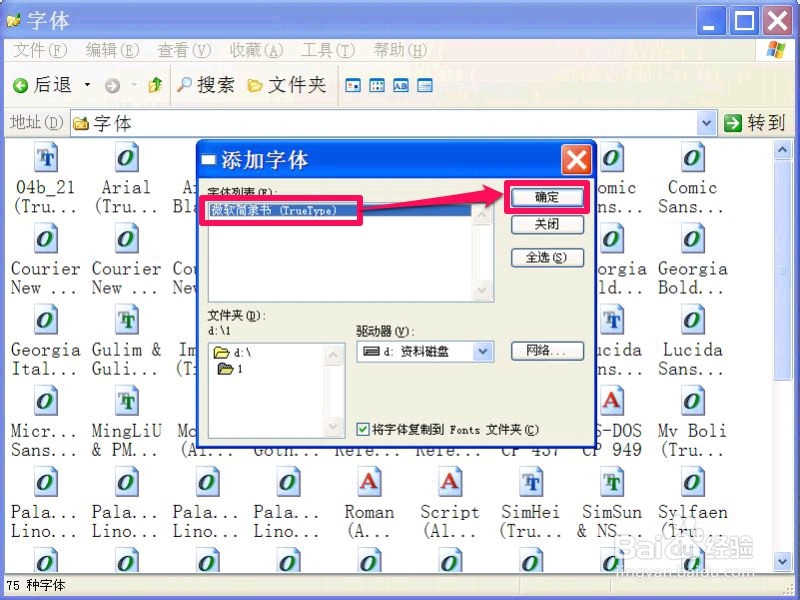Screen dimensions: 800x600
Task: Minimize the Fonts window
Action: pos(711,21)
